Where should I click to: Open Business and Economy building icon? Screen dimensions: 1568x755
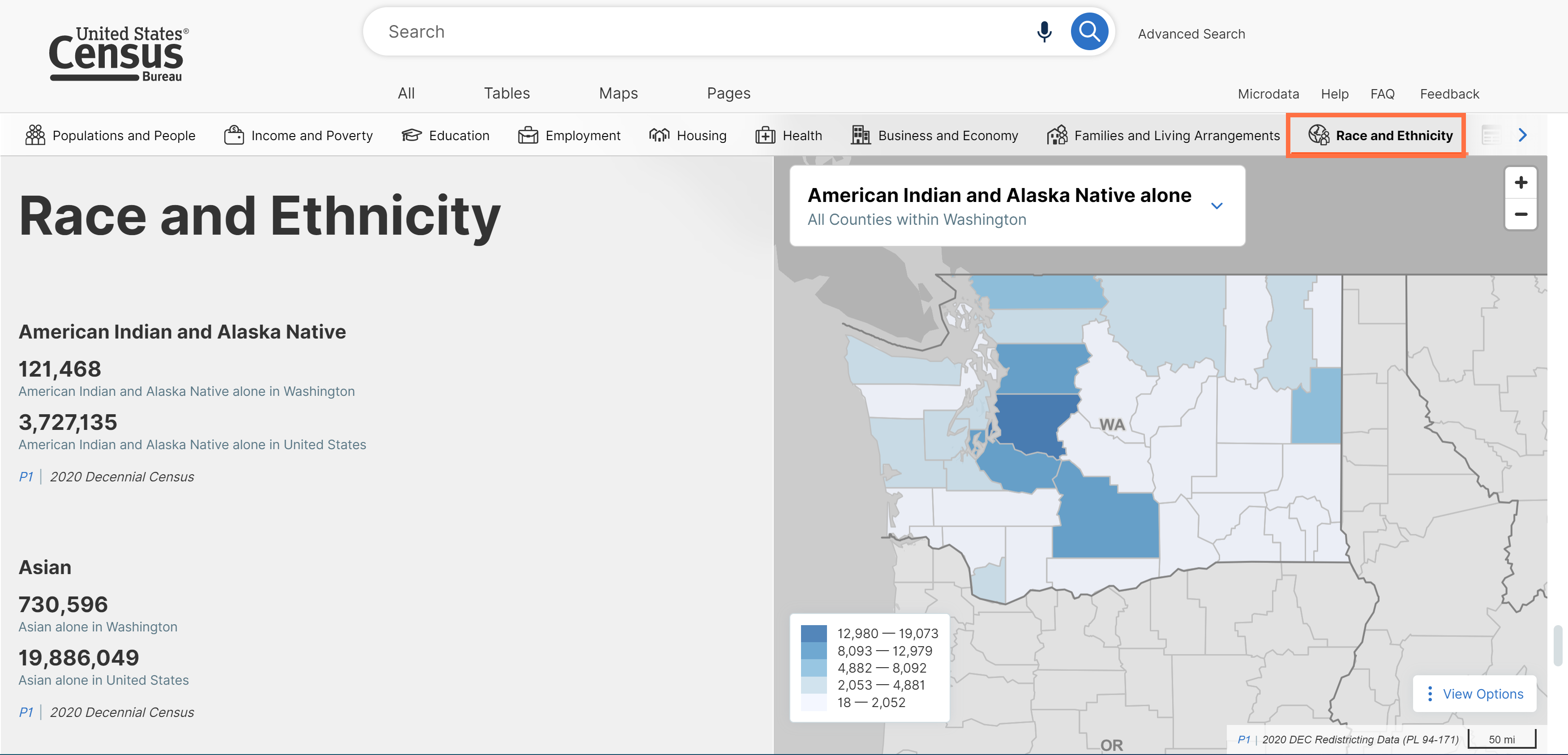coord(860,135)
